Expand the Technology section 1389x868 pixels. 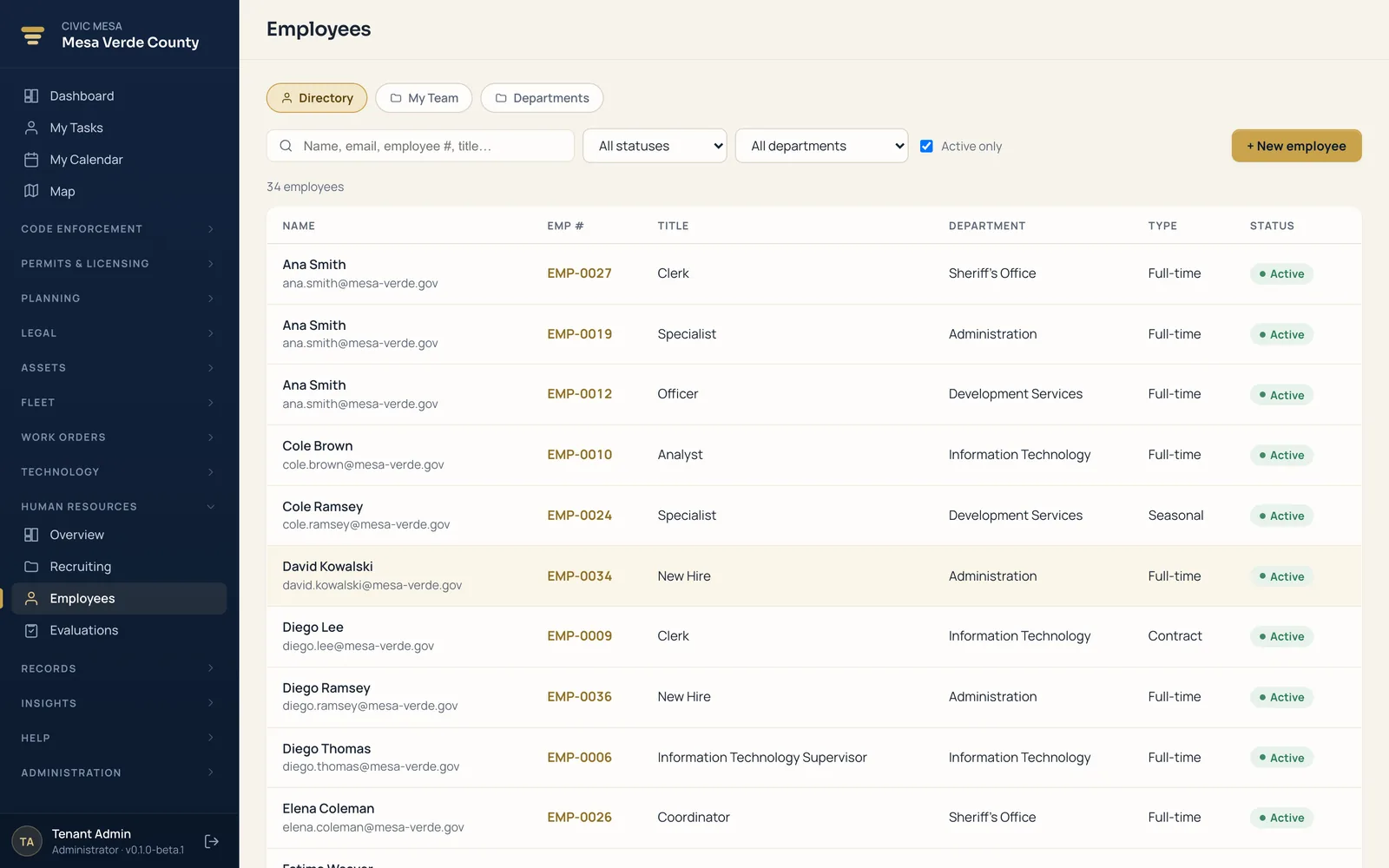coord(119,472)
